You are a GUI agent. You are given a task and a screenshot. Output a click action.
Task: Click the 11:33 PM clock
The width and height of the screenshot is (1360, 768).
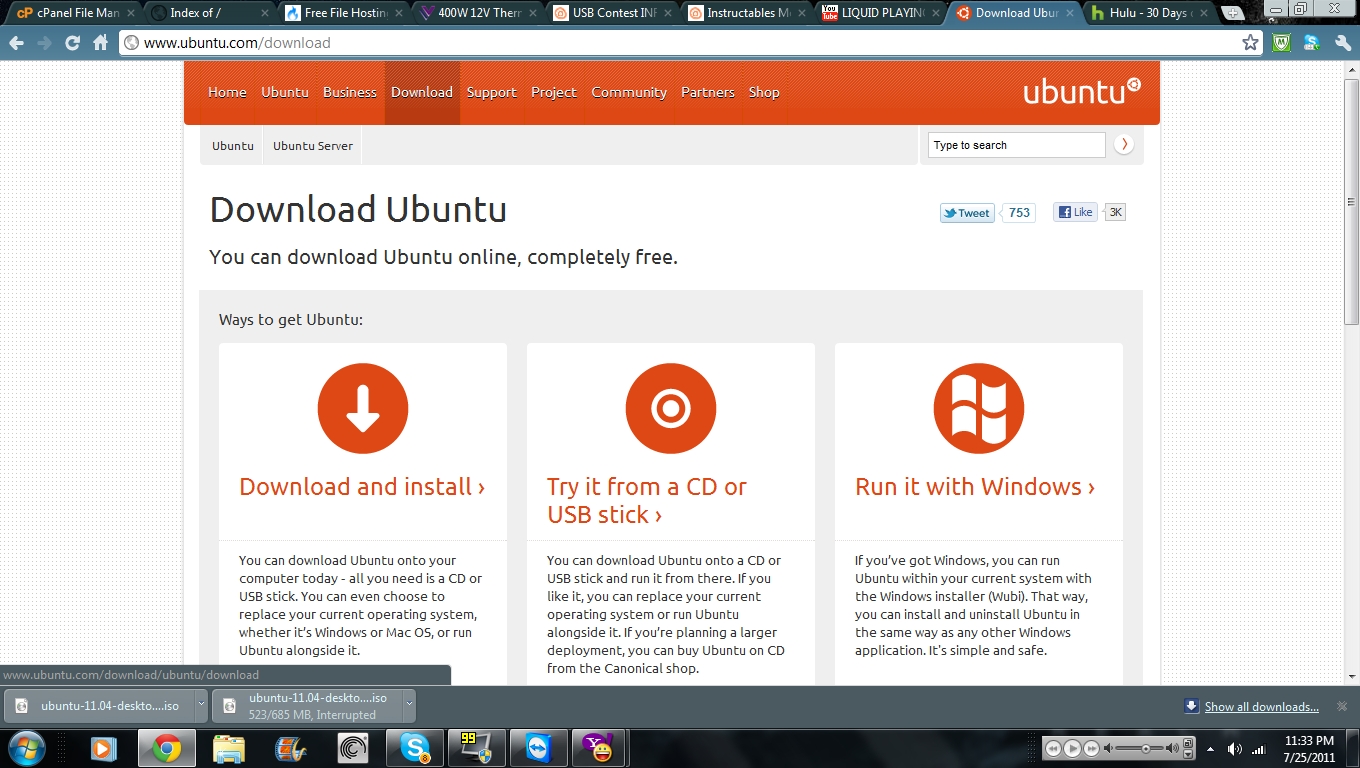click(x=1310, y=740)
